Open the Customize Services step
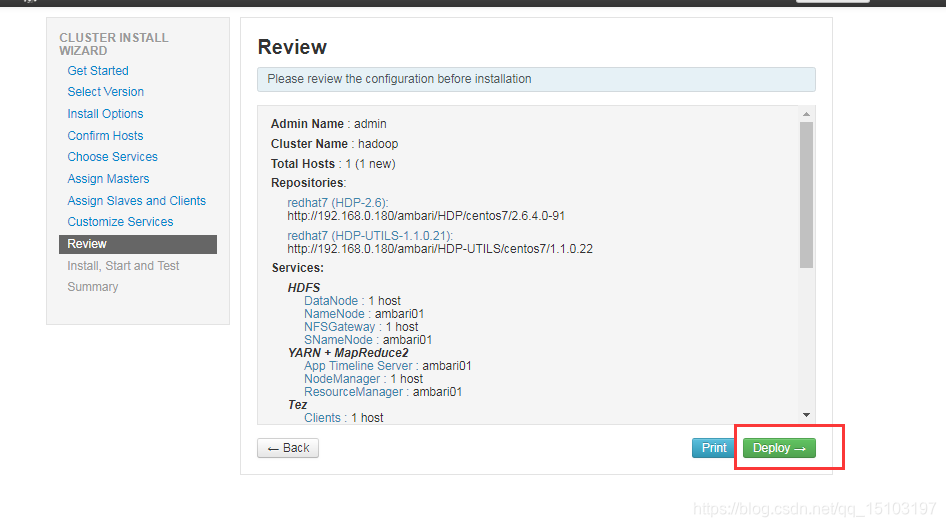Image resolution: width=946 pixels, height=527 pixels. pos(120,222)
